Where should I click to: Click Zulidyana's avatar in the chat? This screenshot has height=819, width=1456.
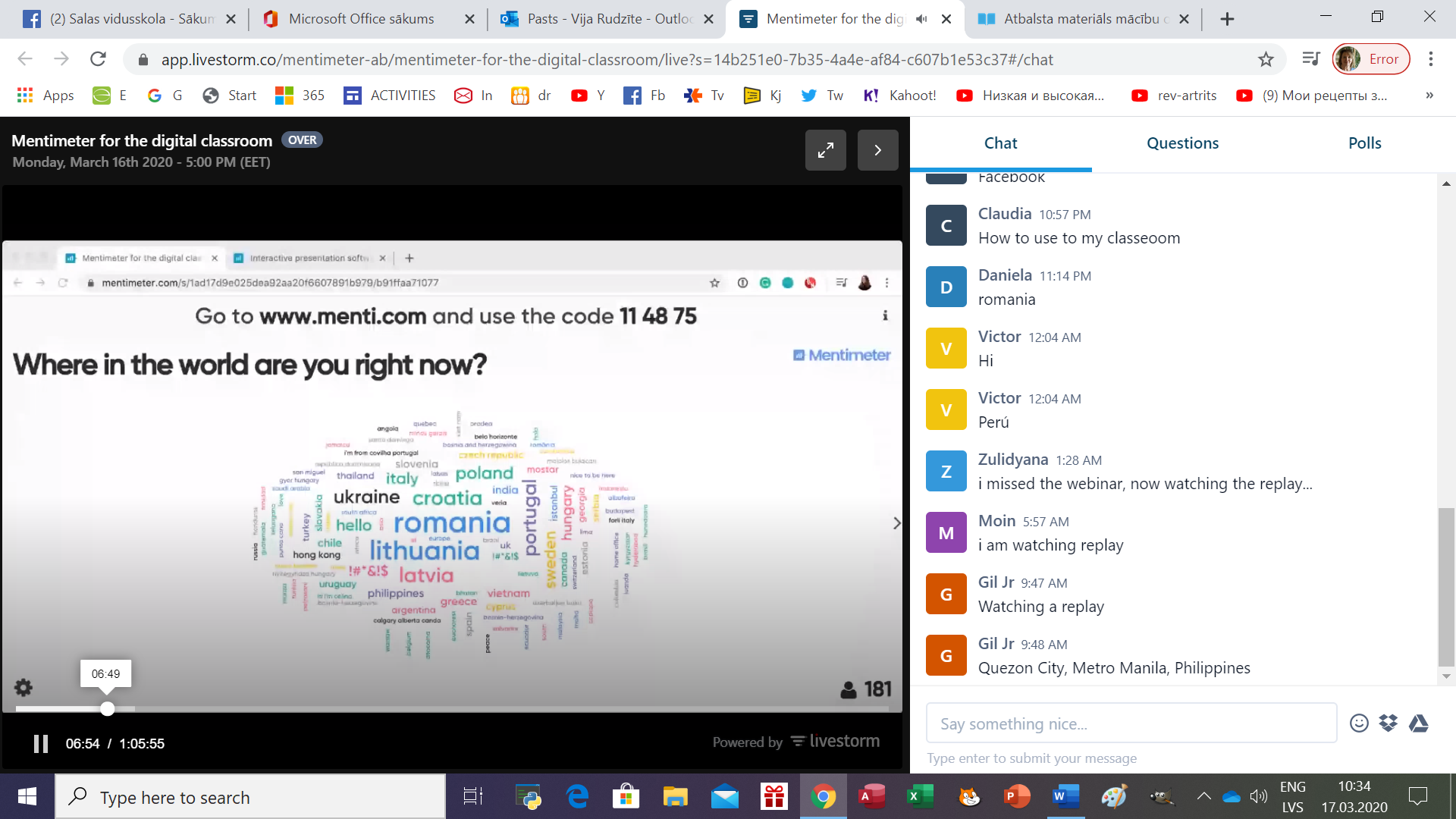point(946,471)
